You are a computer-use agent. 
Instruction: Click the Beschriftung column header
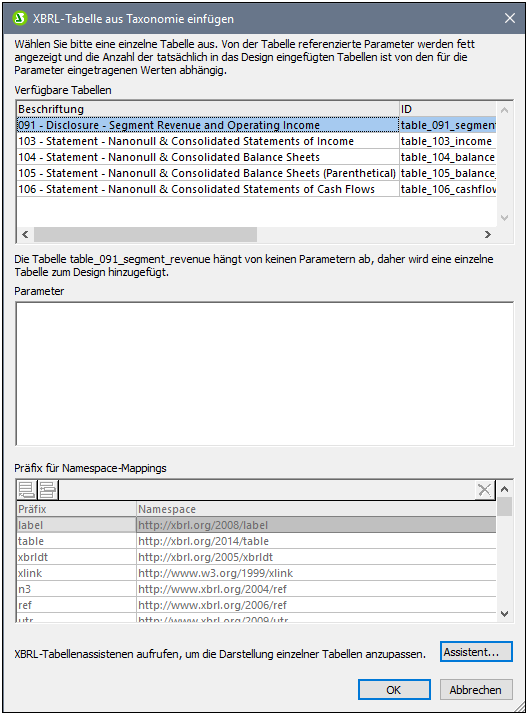point(208,109)
